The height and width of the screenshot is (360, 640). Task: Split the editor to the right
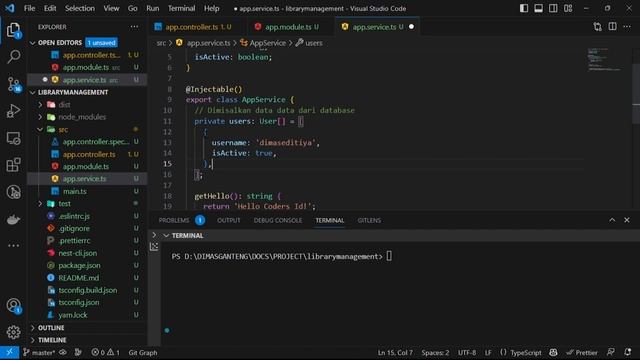(612, 27)
